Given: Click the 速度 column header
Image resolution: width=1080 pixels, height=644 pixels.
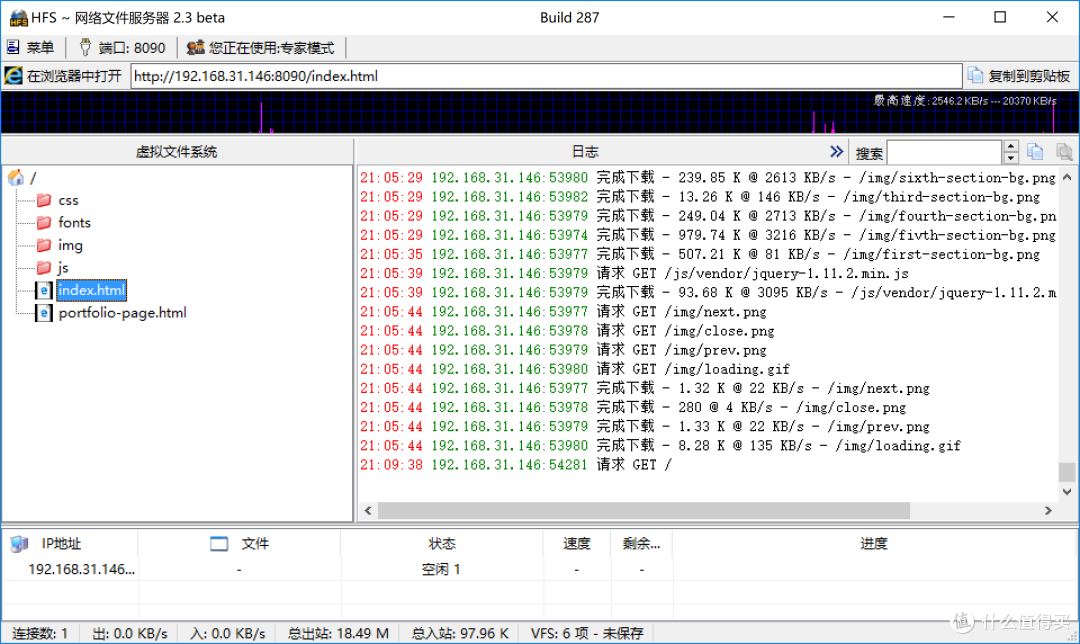Looking at the screenshot, I should pyautogui.click(x=577, y=543).
